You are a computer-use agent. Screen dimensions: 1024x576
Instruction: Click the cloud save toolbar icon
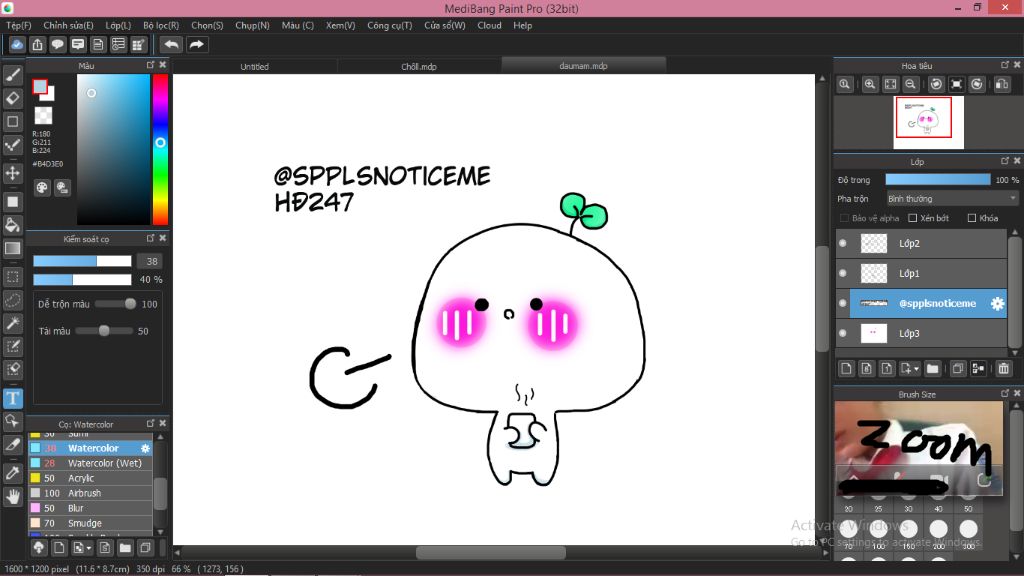point(17,44)
